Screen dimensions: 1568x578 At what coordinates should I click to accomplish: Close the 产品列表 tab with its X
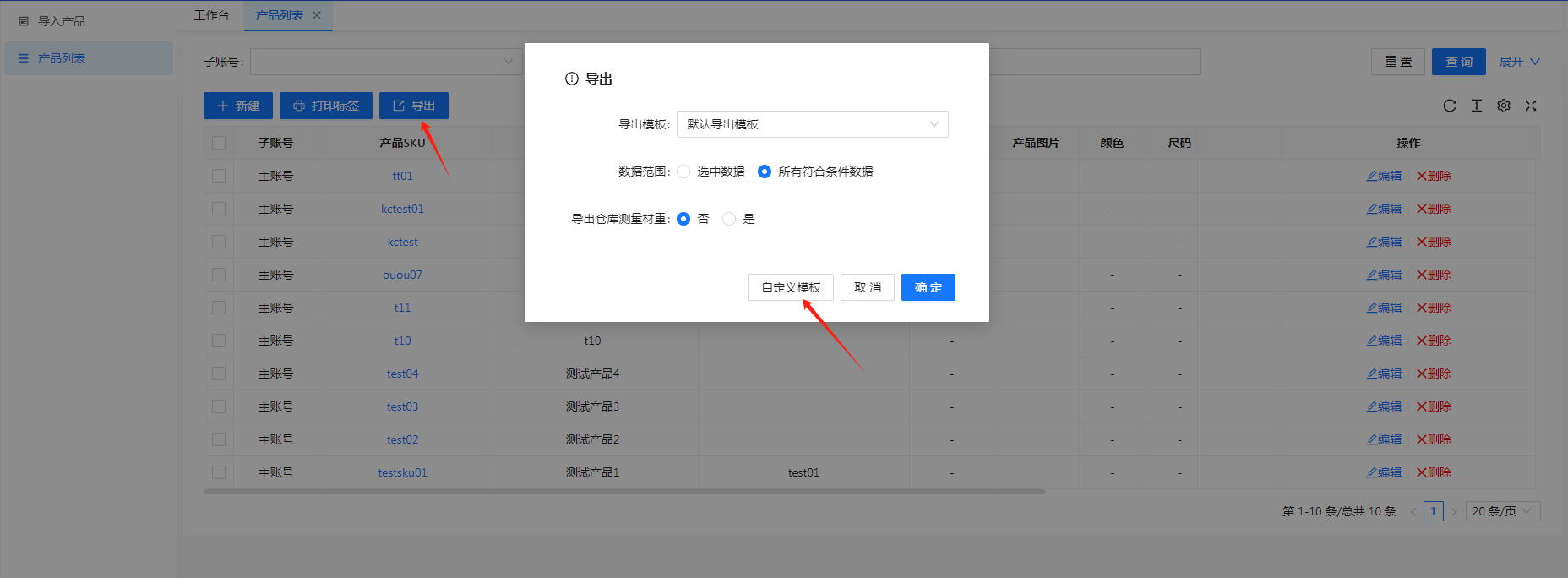317,15
